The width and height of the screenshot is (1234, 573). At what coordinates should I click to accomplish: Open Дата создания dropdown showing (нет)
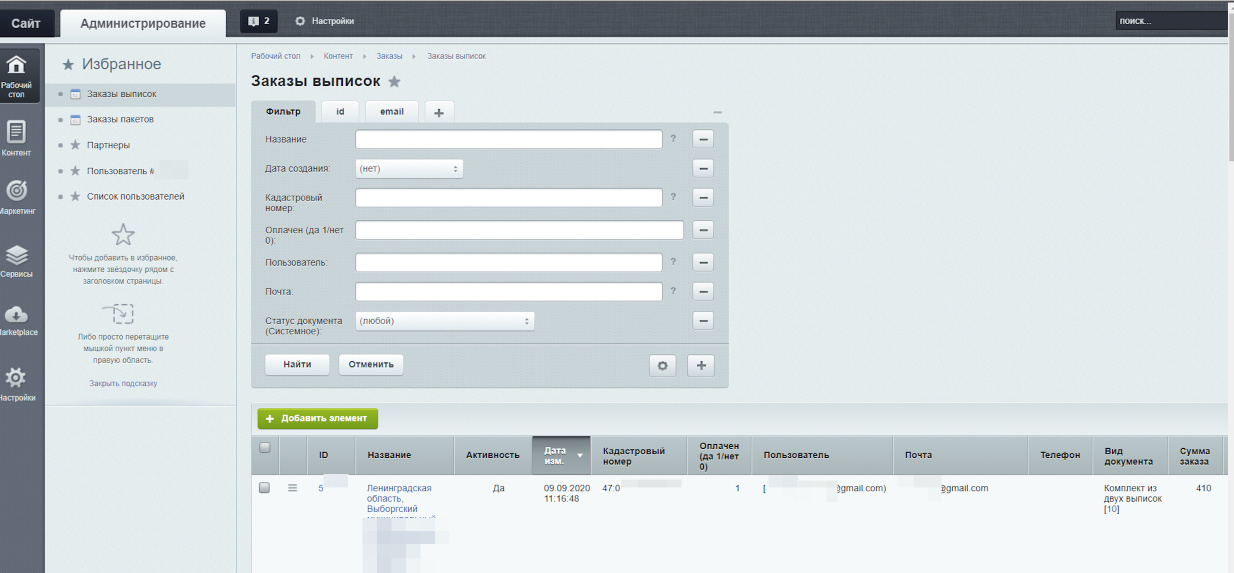tap(409, 169)
